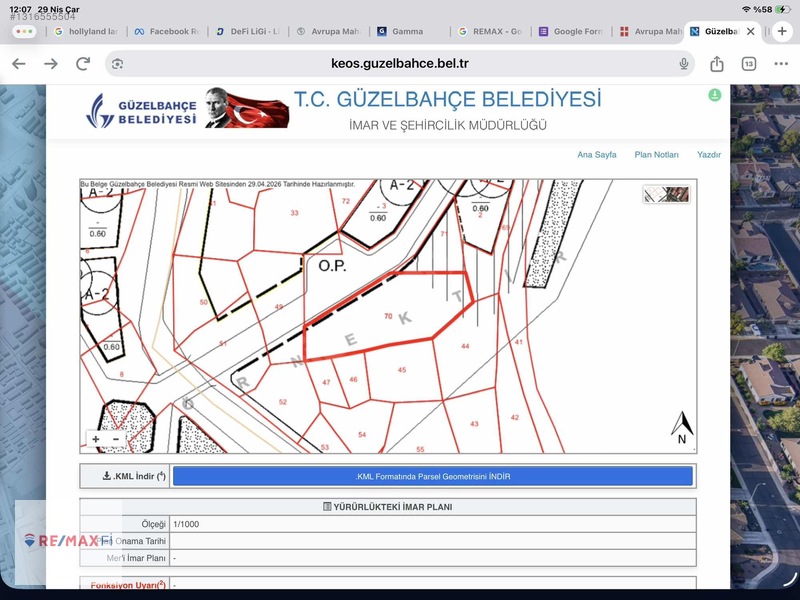Open the page settings icon in address bar
The width and height of the screenshot is (800, 600).
tap(117, 64)
